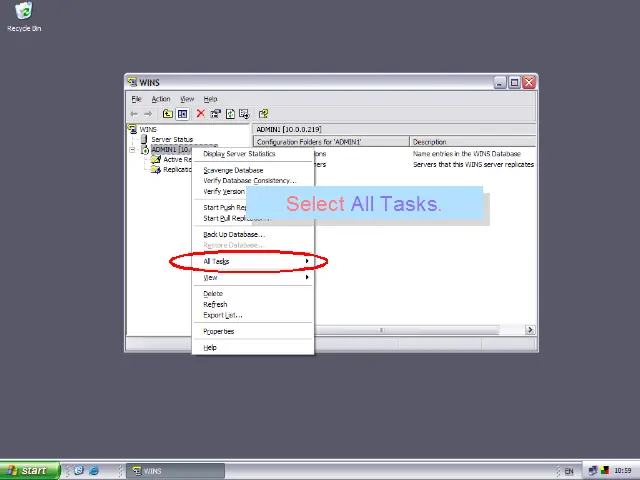Viewport: 640px width, 480px height.
Task: Select Display Server Statistics from context menu
Action: pyautogui.click(x=239, y=154)
